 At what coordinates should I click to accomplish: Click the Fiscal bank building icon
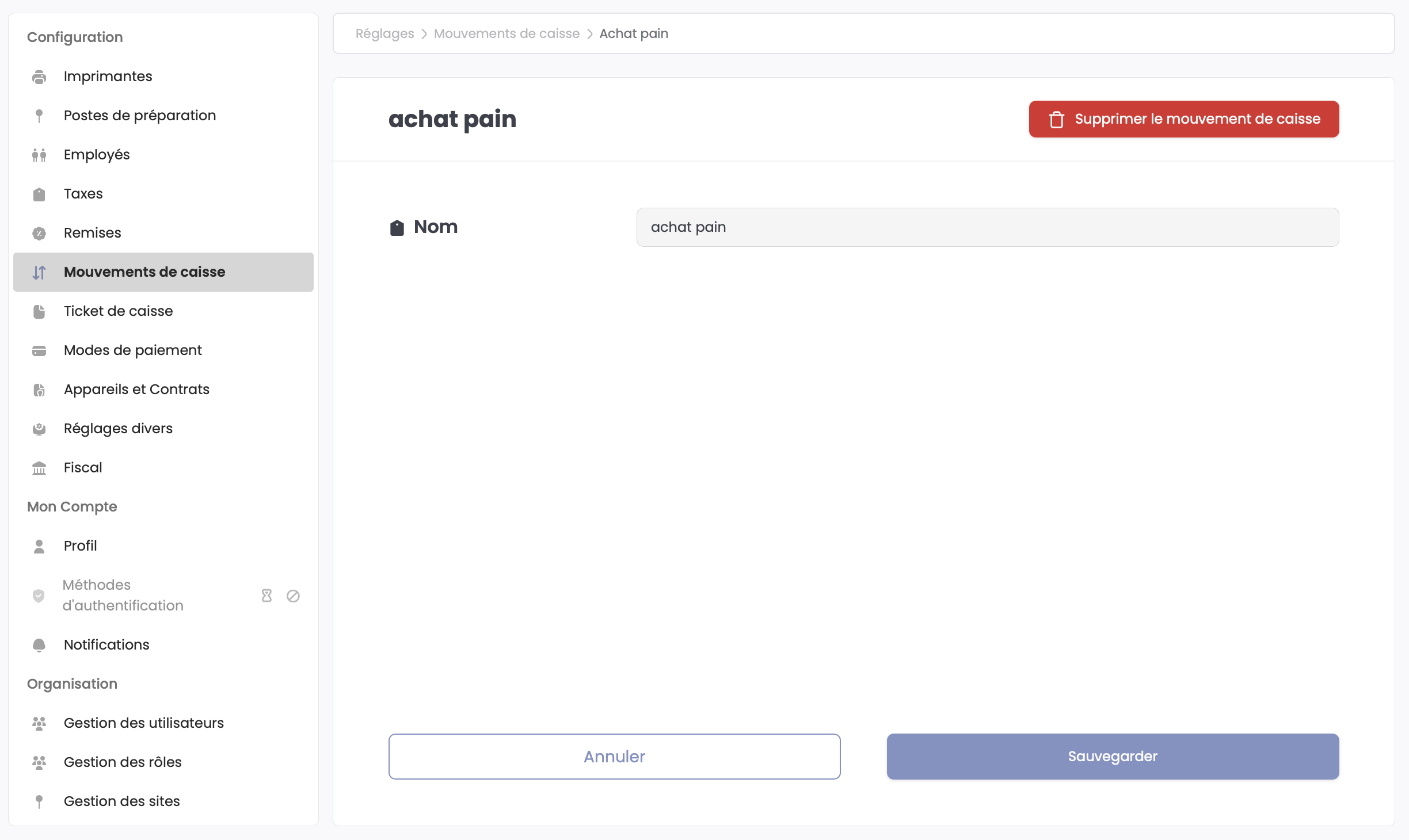(x=39, y=468)
